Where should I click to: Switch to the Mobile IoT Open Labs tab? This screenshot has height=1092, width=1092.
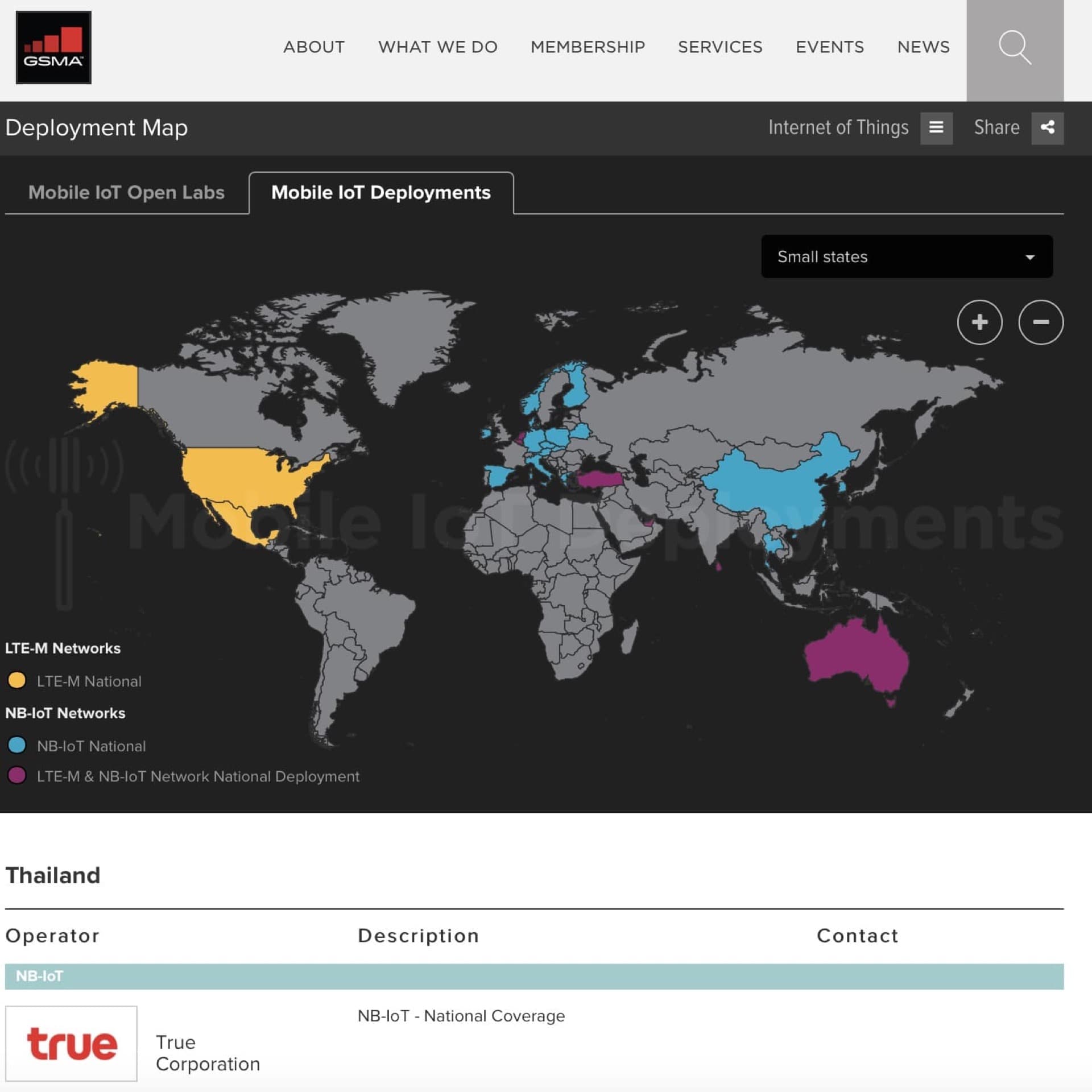(126, 192)
